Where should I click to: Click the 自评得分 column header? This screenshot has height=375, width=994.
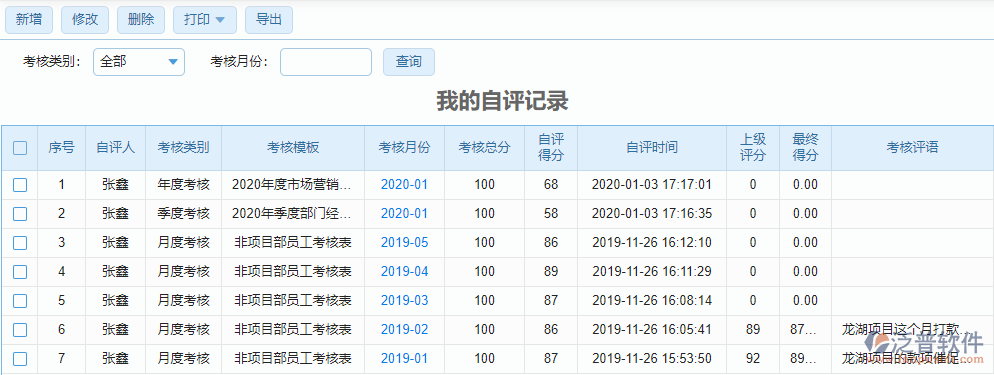coord(551,148)
